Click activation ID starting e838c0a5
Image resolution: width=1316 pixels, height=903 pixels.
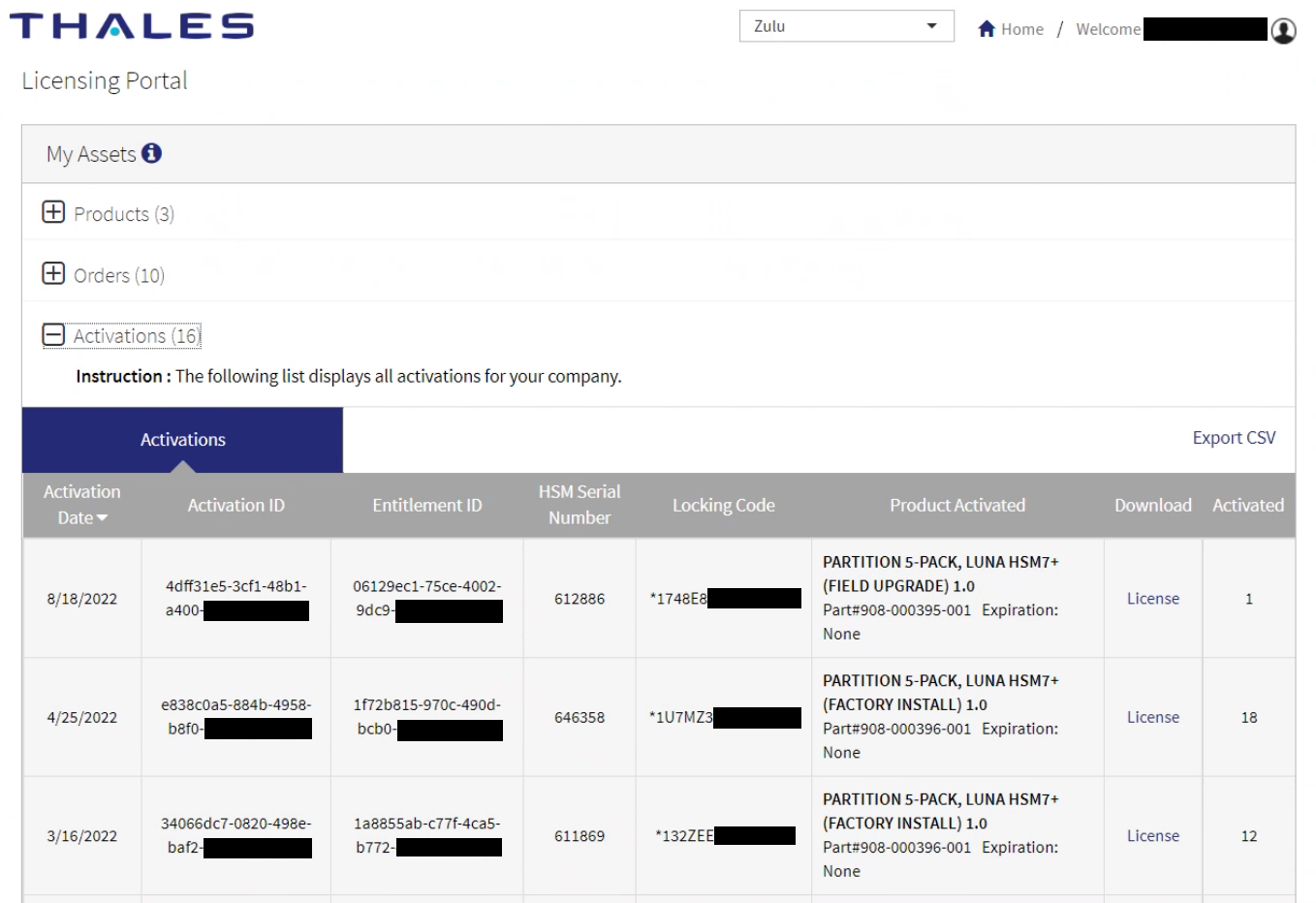pyautogui.click(x=236, y=717)
